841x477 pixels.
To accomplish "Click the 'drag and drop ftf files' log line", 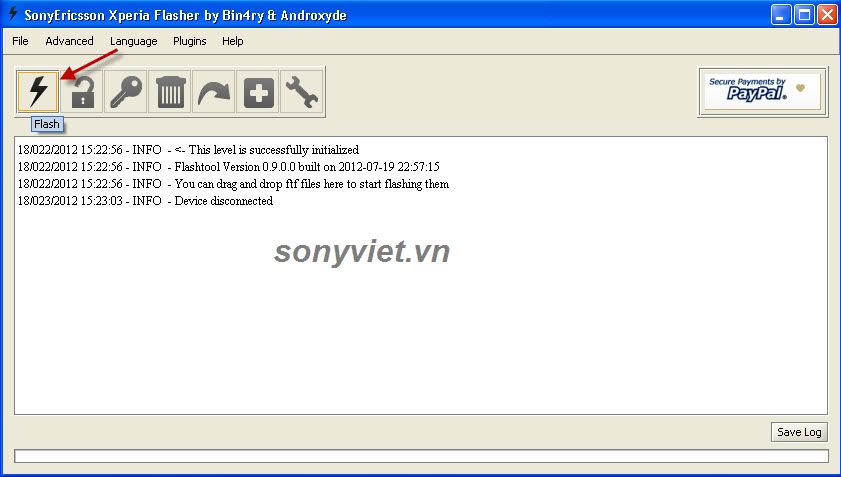I will point(233,184).
